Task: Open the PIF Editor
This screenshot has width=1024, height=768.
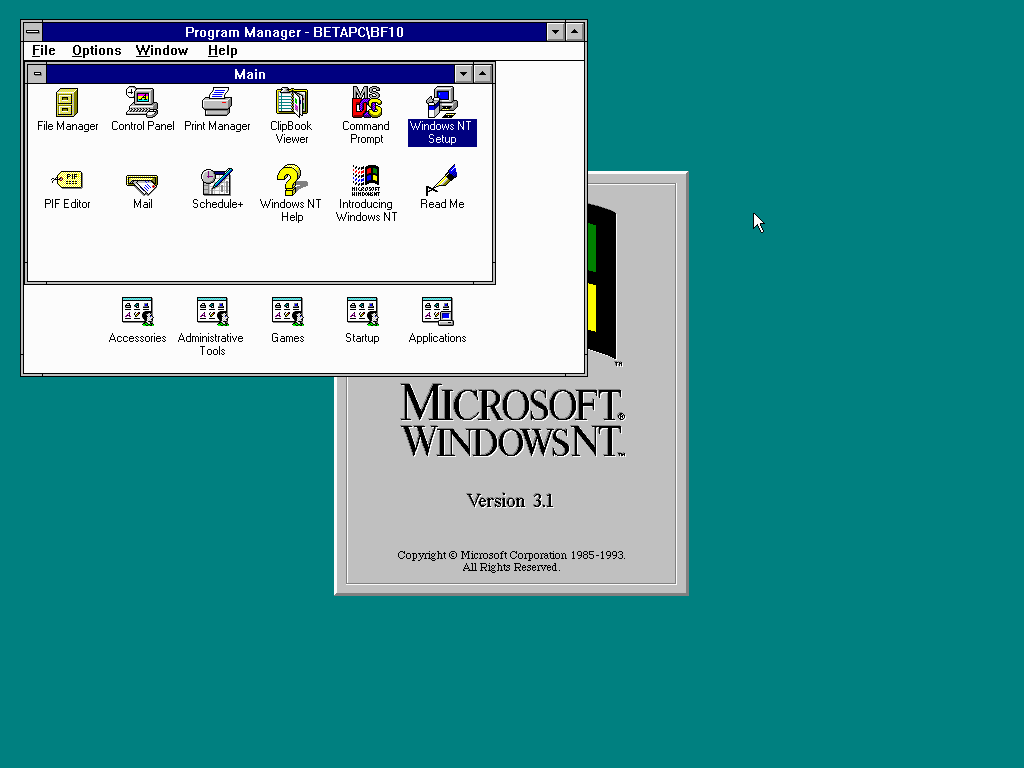Action: 66,181
